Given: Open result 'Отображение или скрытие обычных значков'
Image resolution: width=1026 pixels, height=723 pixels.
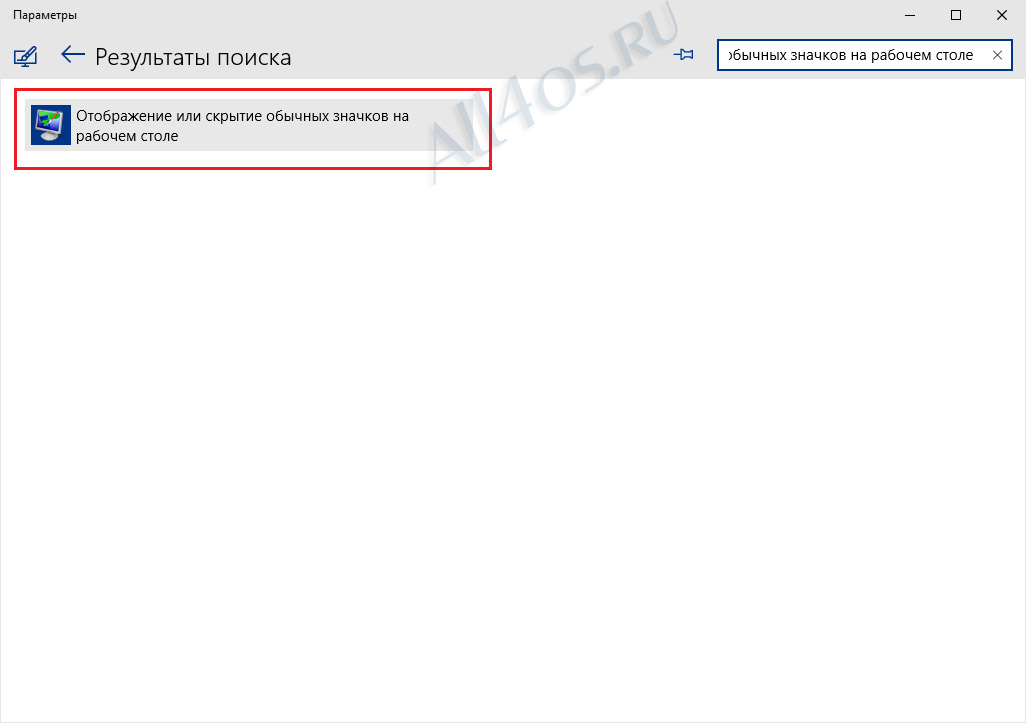Looking at the screenshot, I should click(x=249, y=125).
